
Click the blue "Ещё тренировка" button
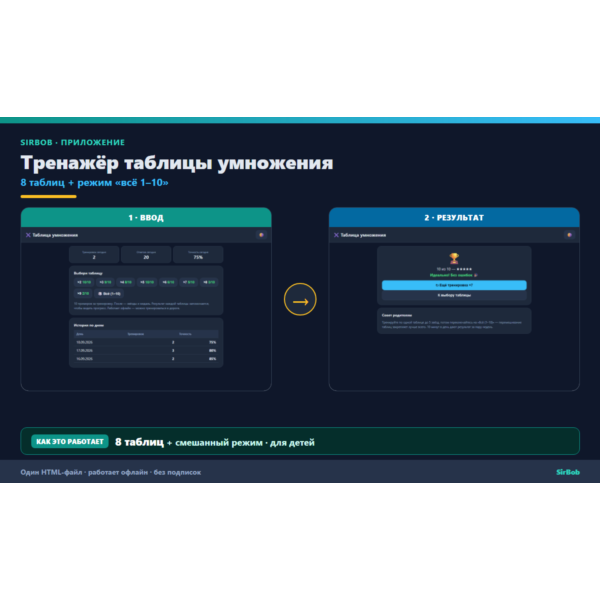coord(454,285)
